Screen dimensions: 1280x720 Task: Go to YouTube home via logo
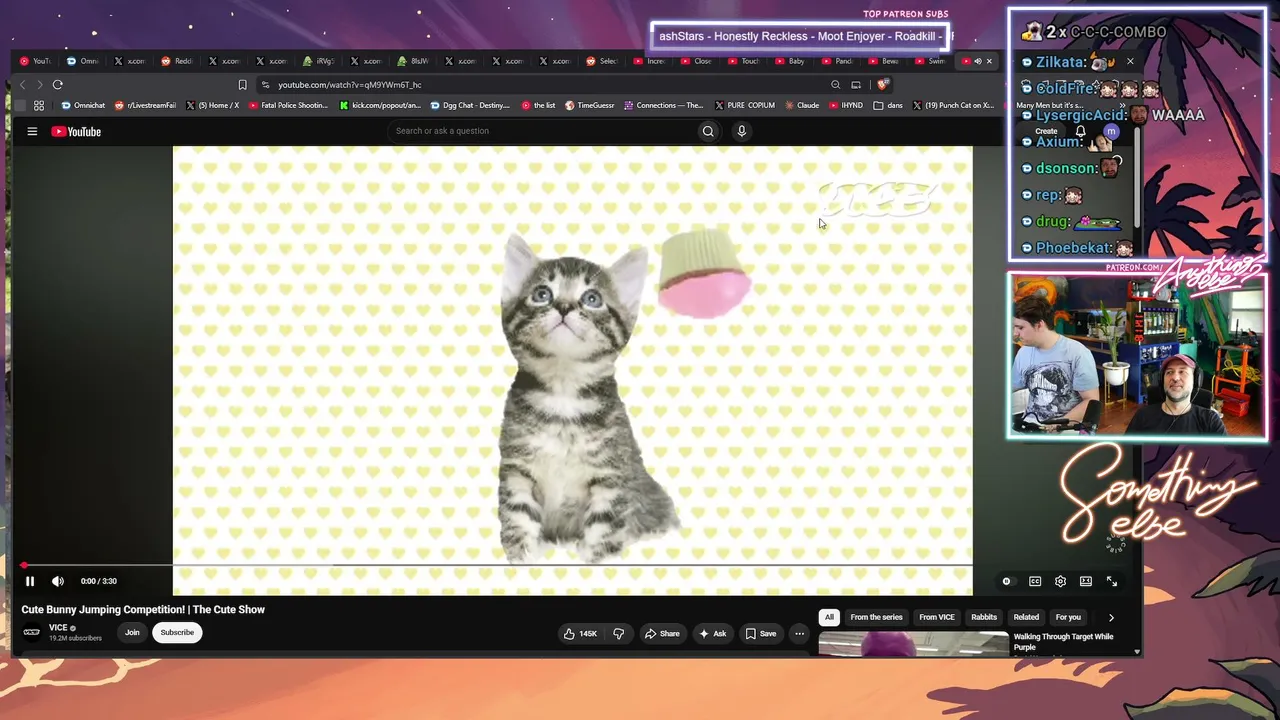click(x=76, y=131)
